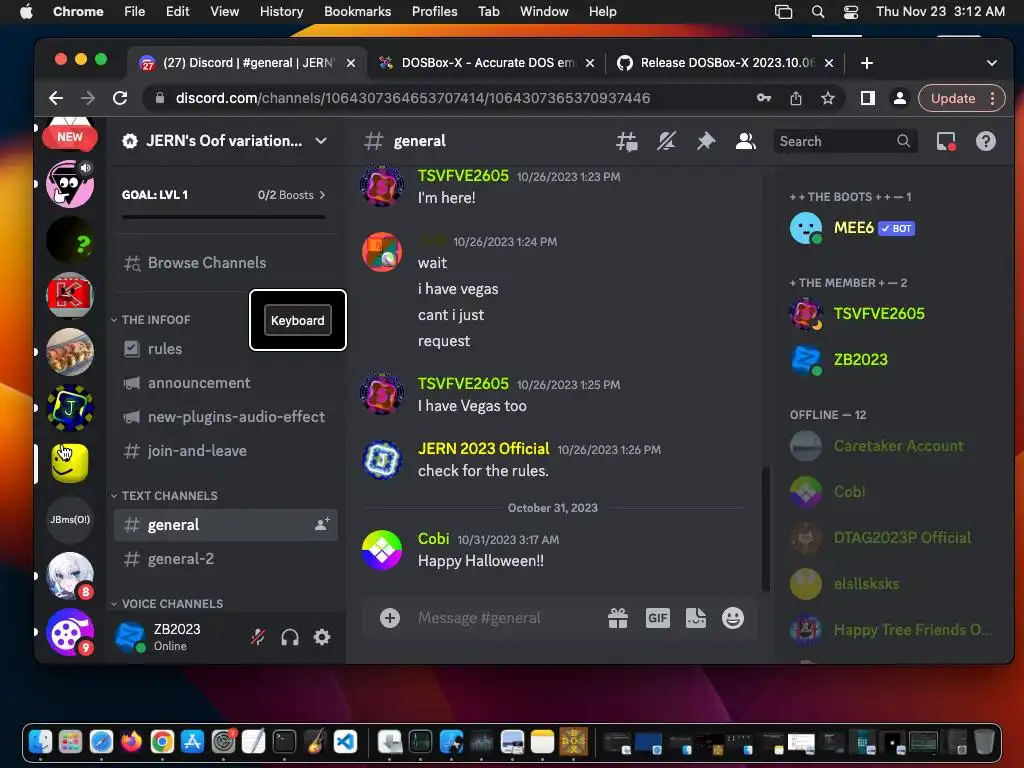Open macOS Control Center icon
The image size is (1024, 768).
click(851, 11)
